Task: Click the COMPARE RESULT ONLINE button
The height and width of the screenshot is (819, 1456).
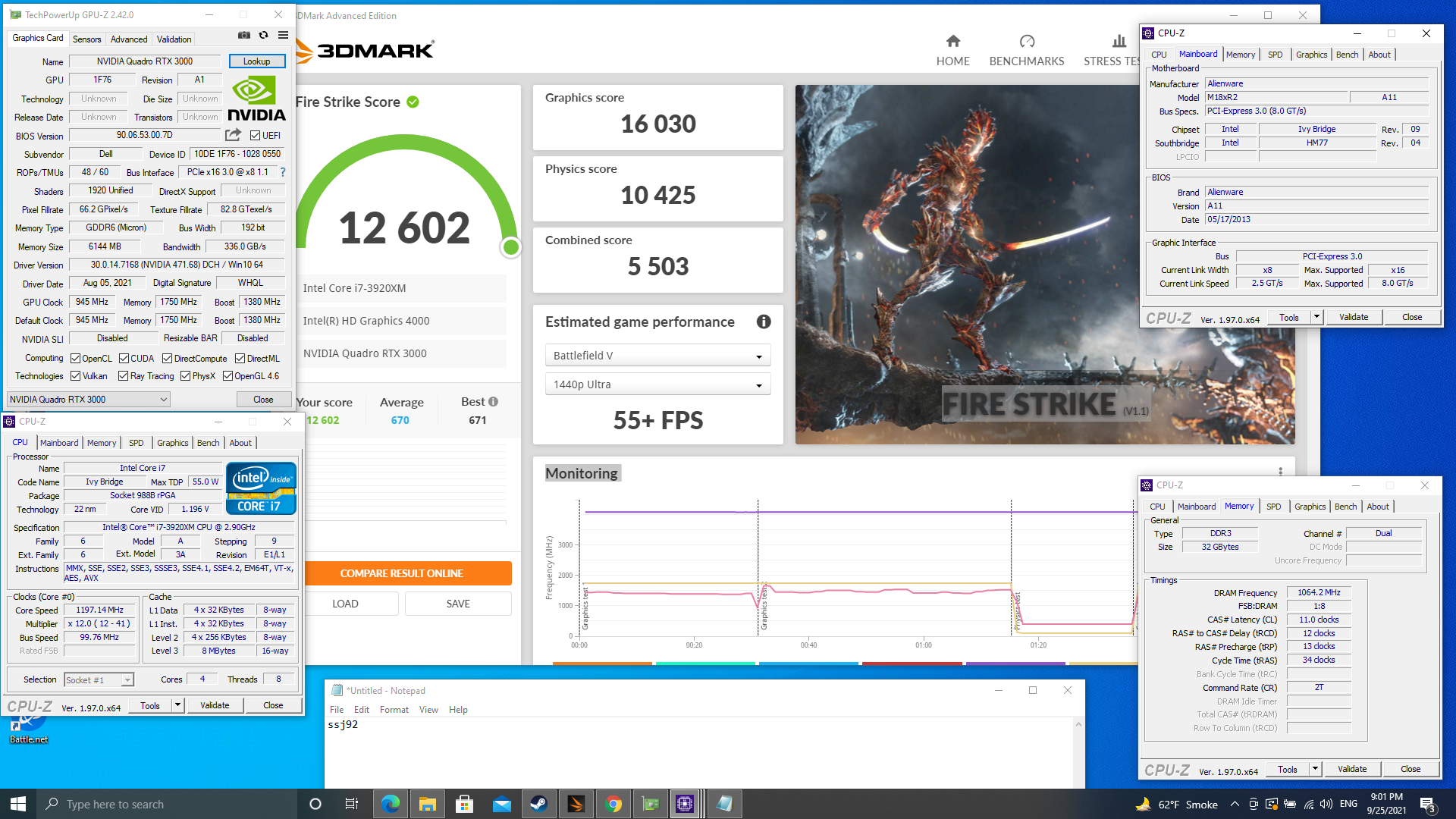Action: pos(401,573)
